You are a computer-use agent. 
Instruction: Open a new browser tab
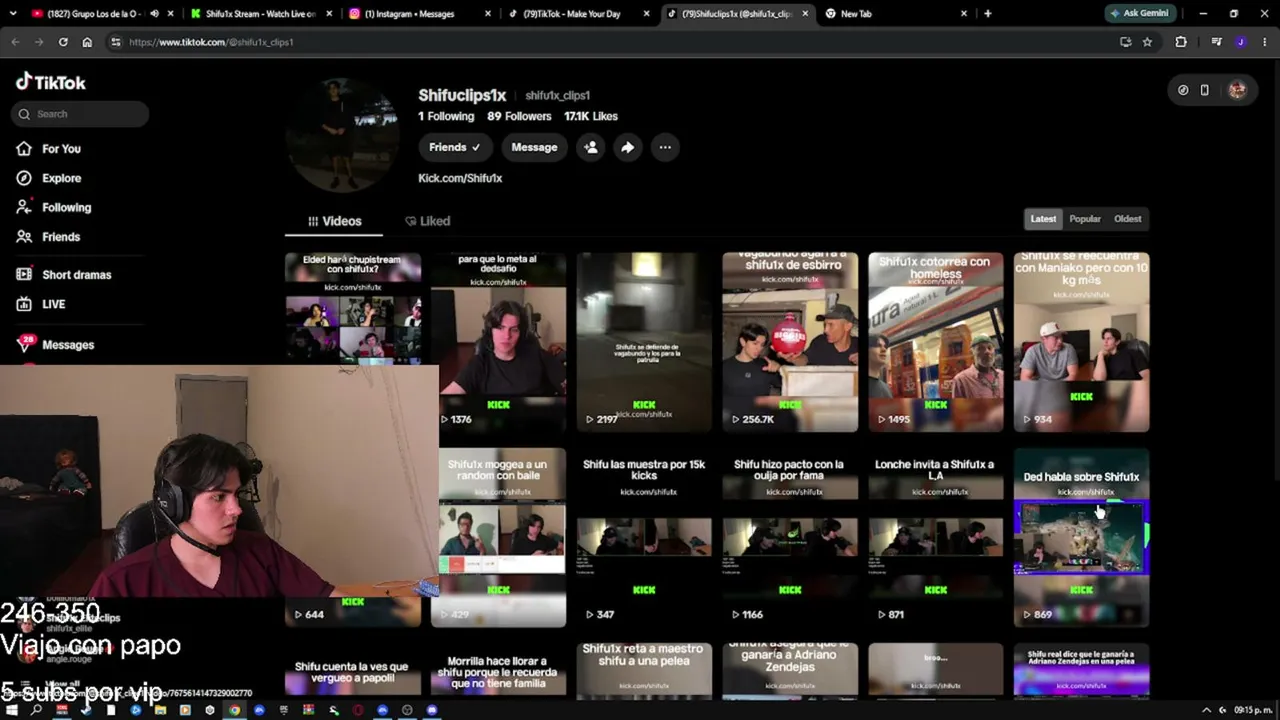pos(988,14)
